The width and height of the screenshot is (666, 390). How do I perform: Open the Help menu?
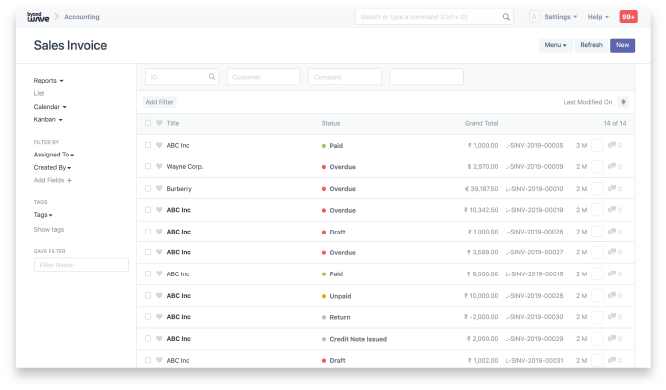tap(598, 17)
